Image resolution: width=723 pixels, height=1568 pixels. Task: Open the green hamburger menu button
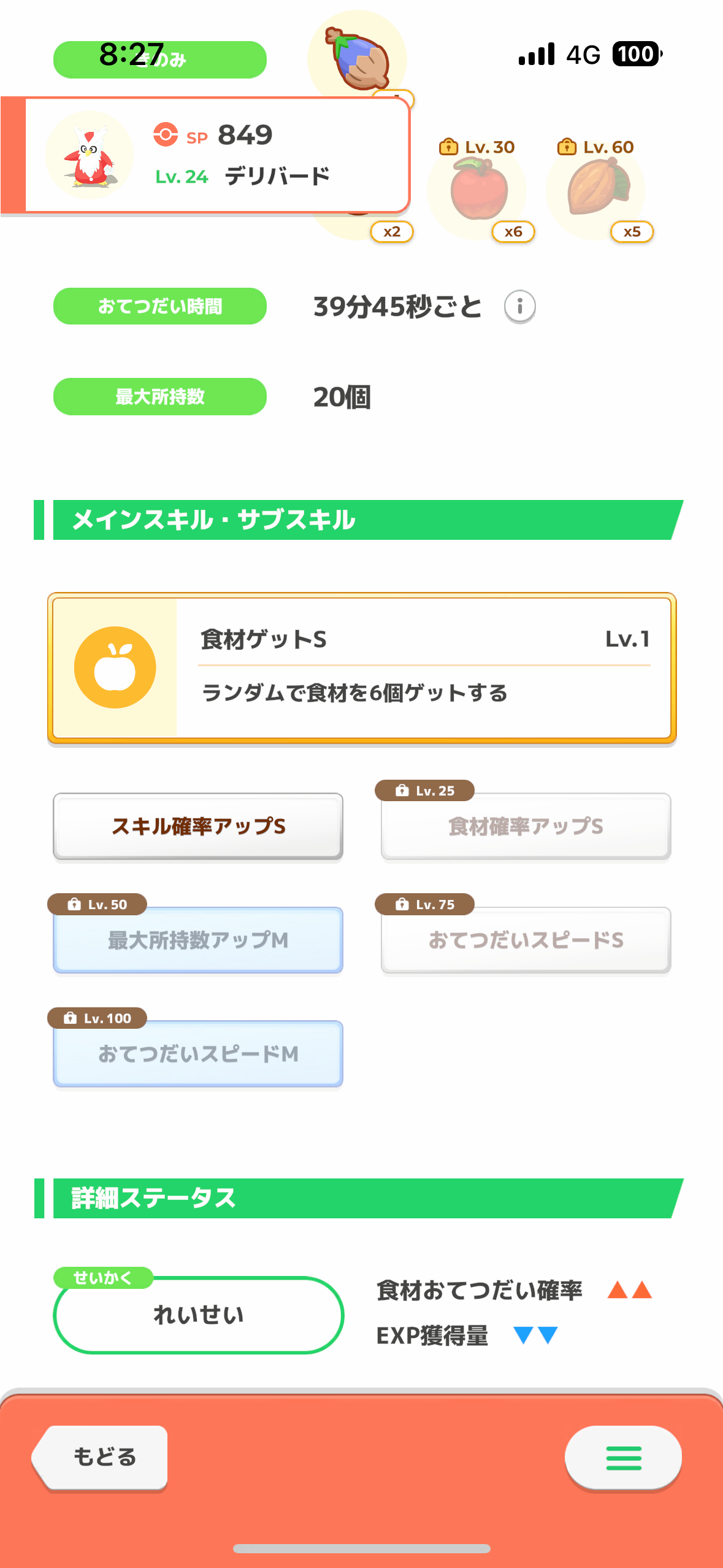[x=622, y=1458]
